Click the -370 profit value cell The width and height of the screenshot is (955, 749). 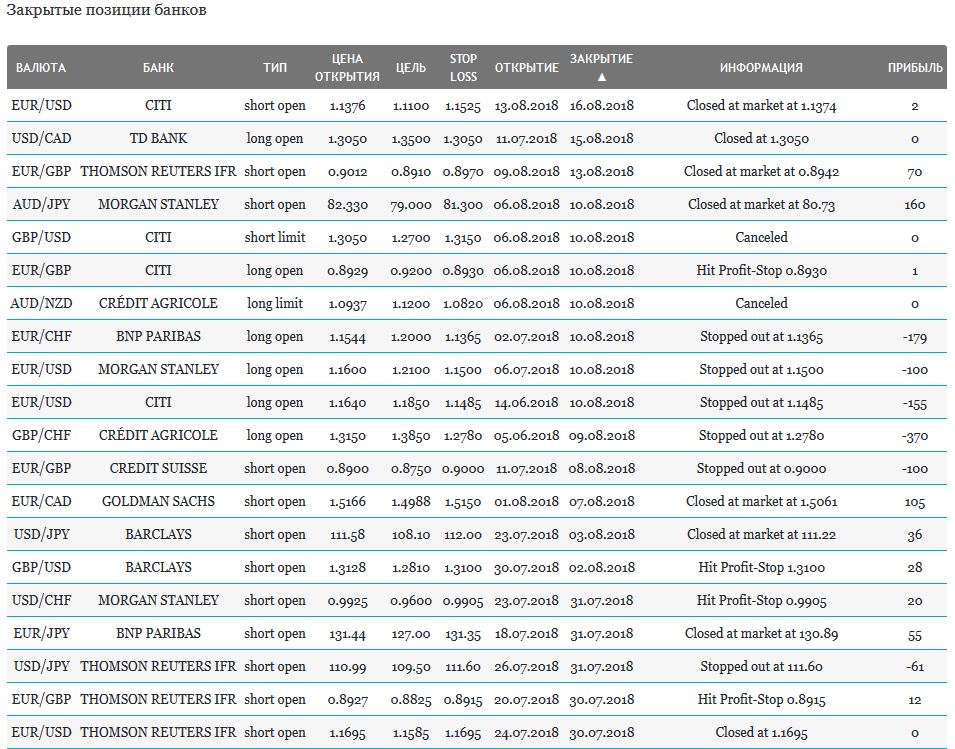[915, 436]
